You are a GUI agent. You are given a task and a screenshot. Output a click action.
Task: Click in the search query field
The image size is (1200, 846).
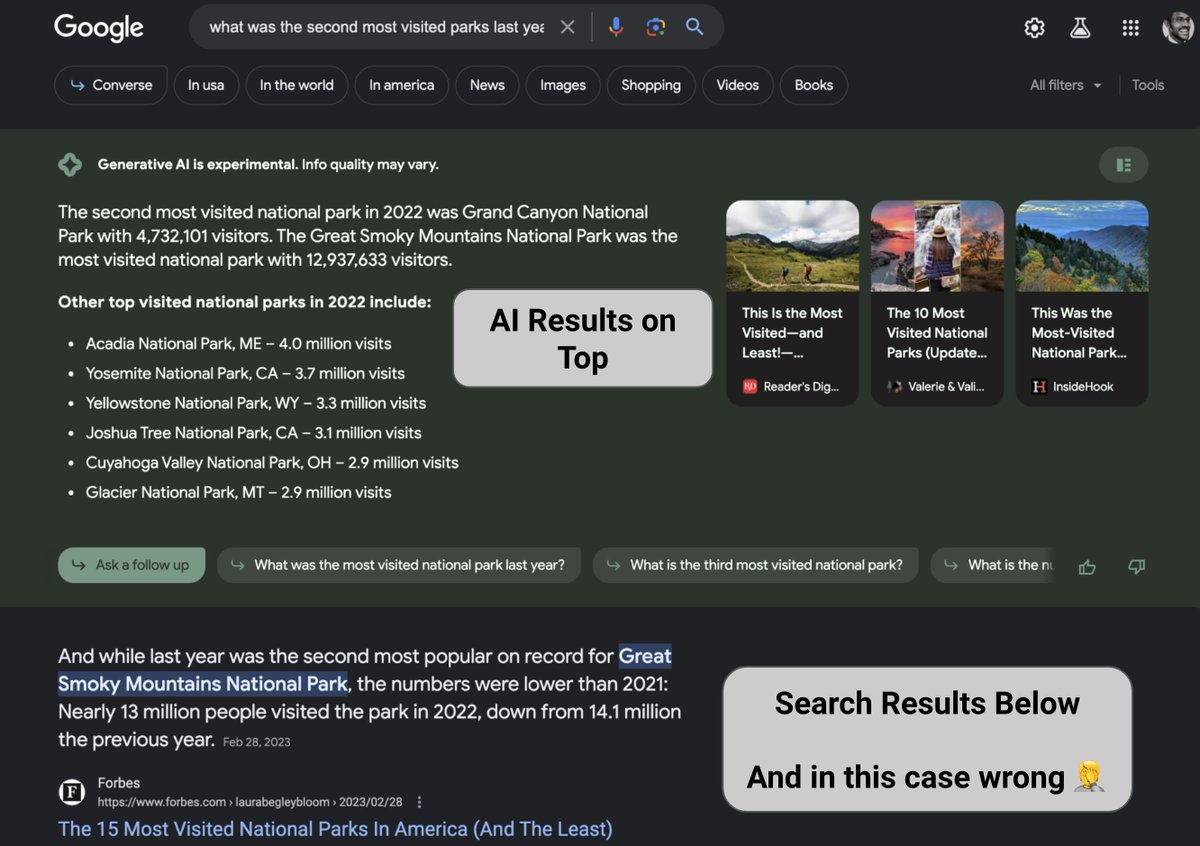[x=376, y=27]
